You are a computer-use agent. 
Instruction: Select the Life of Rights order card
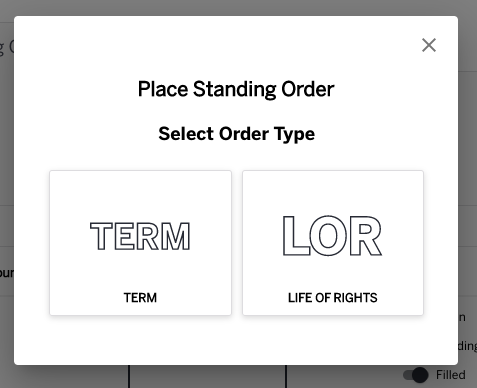[333, 243]
